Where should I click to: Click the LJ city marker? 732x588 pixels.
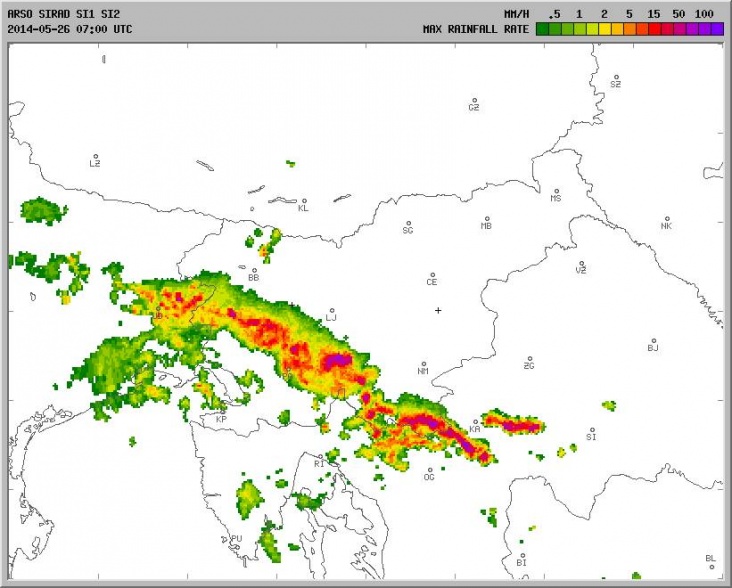(332, 311)
